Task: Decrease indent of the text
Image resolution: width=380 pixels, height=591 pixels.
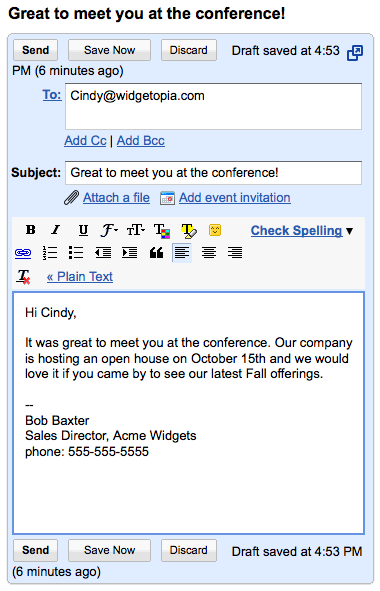Action: tap(103, 253)
